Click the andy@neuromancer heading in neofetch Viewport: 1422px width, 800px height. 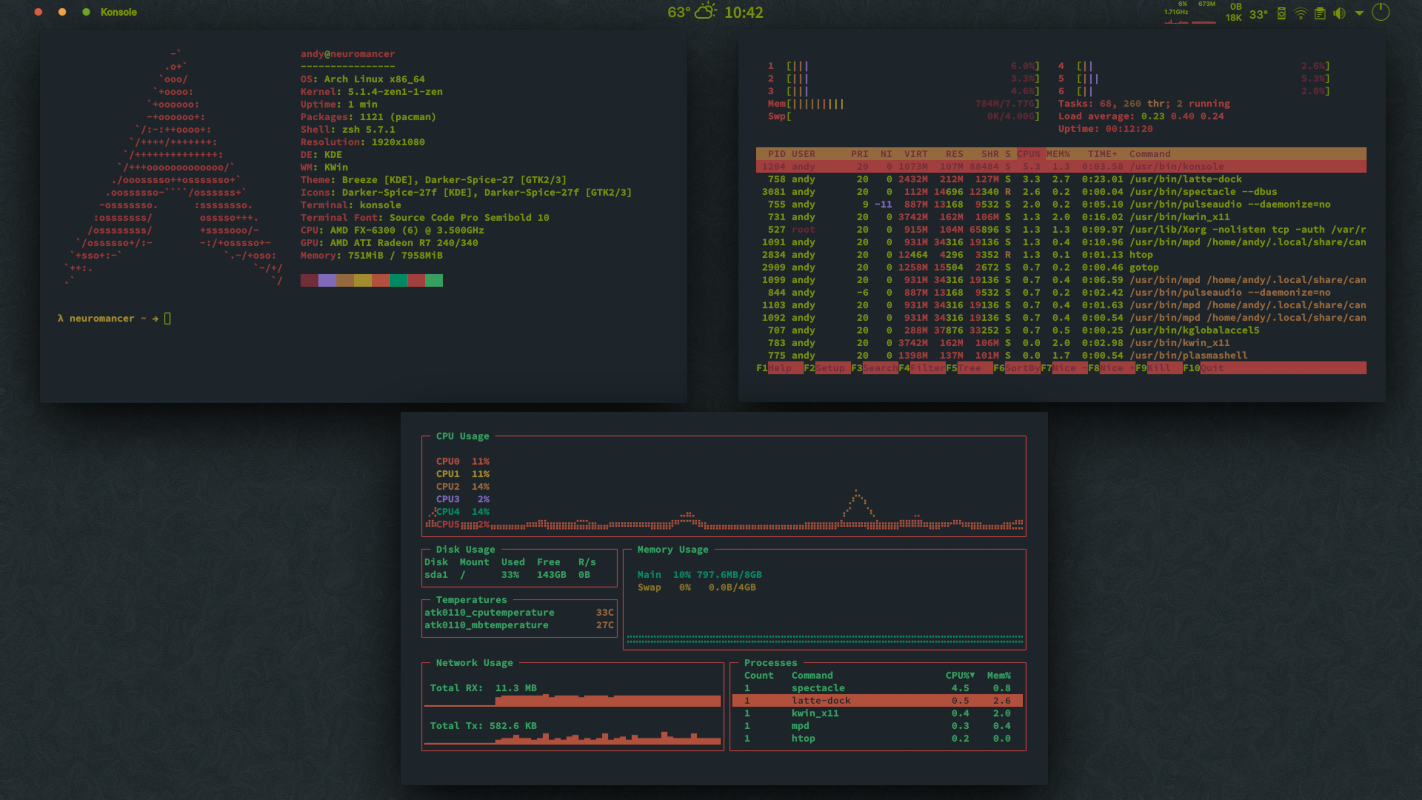pos(347,54)
